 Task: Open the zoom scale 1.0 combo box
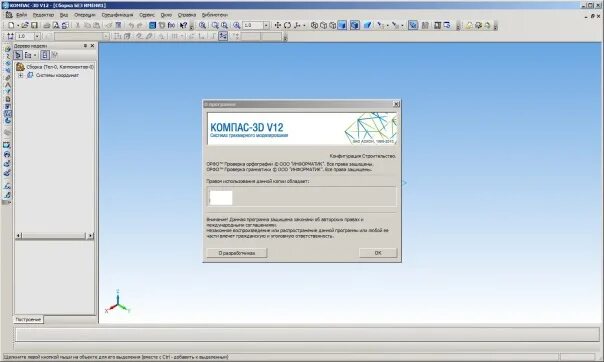[x=255, y=25]
